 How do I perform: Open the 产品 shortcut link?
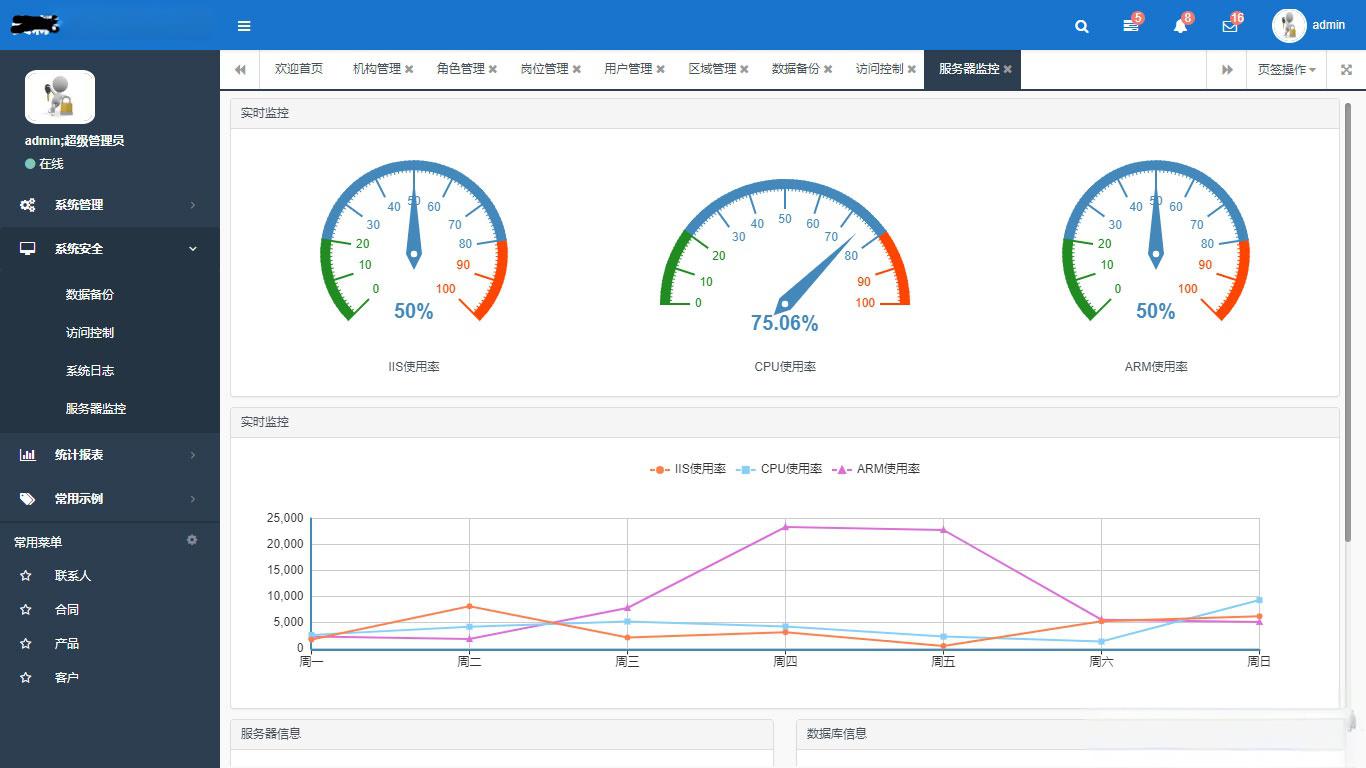(67, 644)
